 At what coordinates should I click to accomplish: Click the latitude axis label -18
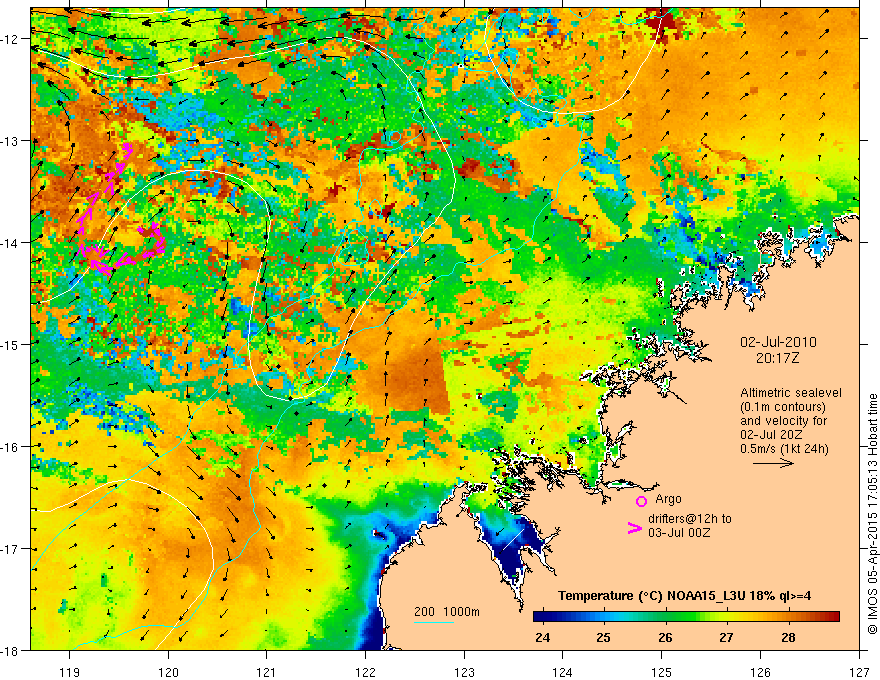[x=11, y=650]
